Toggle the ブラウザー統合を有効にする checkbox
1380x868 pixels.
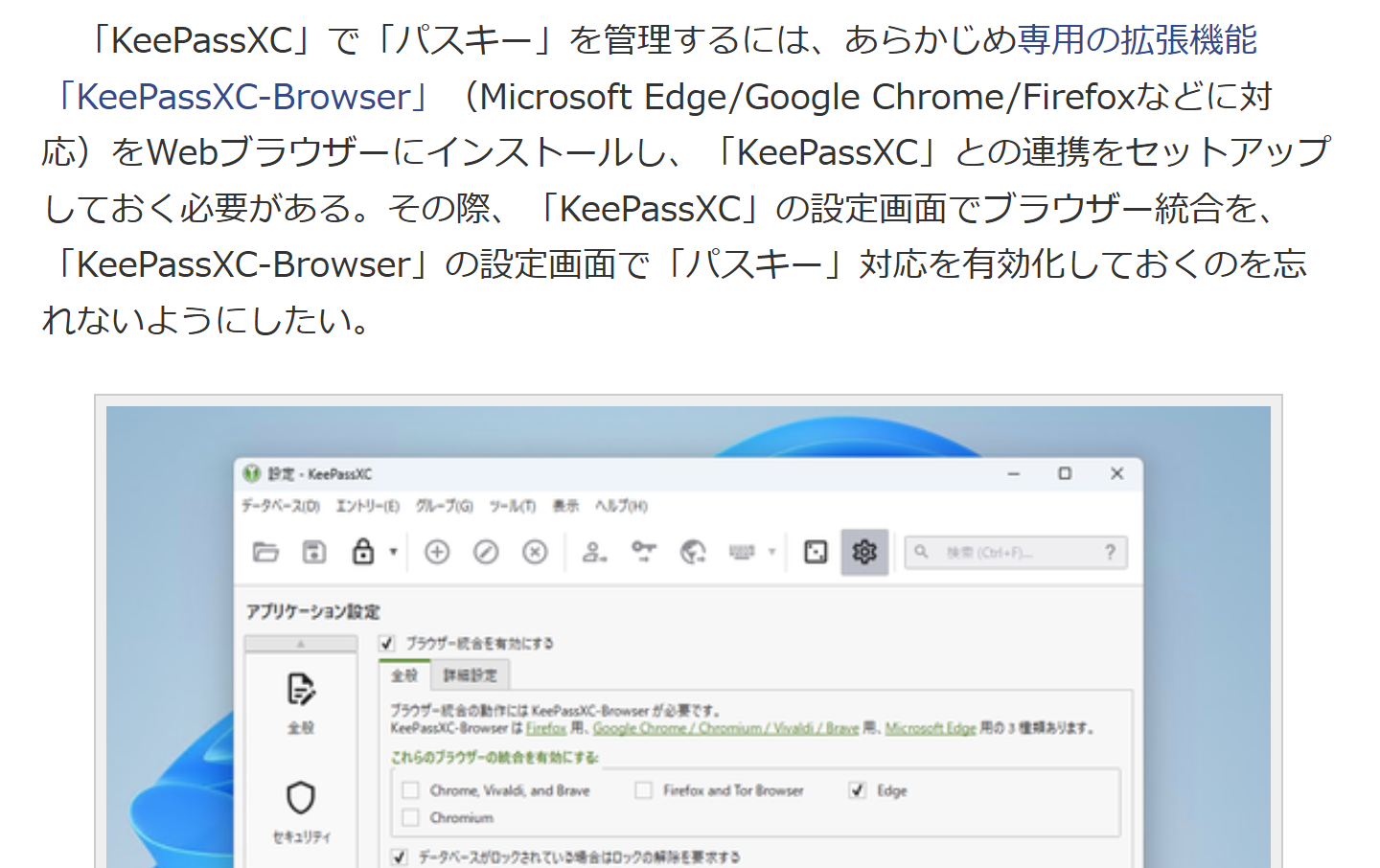coord(387,643)
